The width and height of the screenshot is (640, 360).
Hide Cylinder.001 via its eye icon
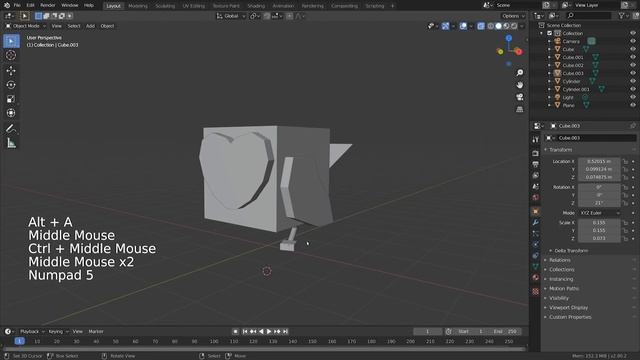pyautogui.click(x=633, y=89)
